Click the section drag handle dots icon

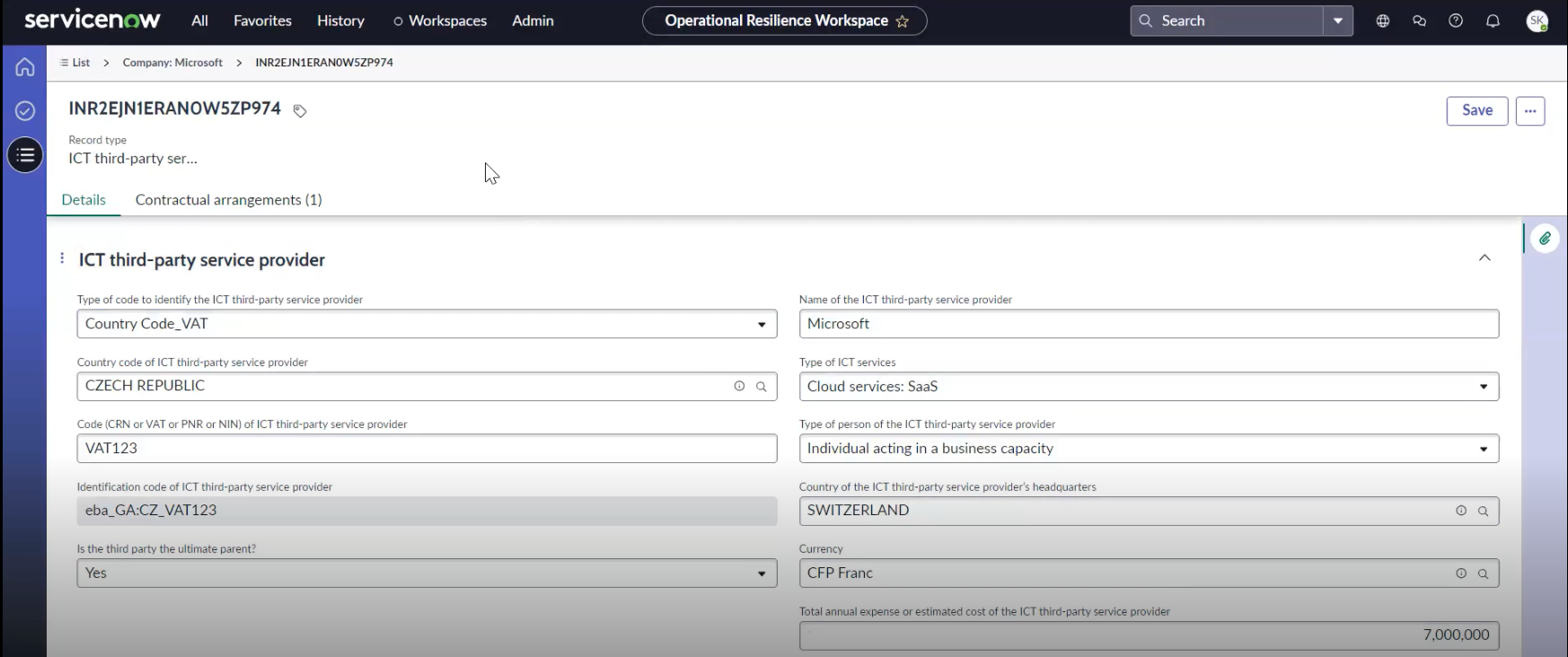click(62, 258)
